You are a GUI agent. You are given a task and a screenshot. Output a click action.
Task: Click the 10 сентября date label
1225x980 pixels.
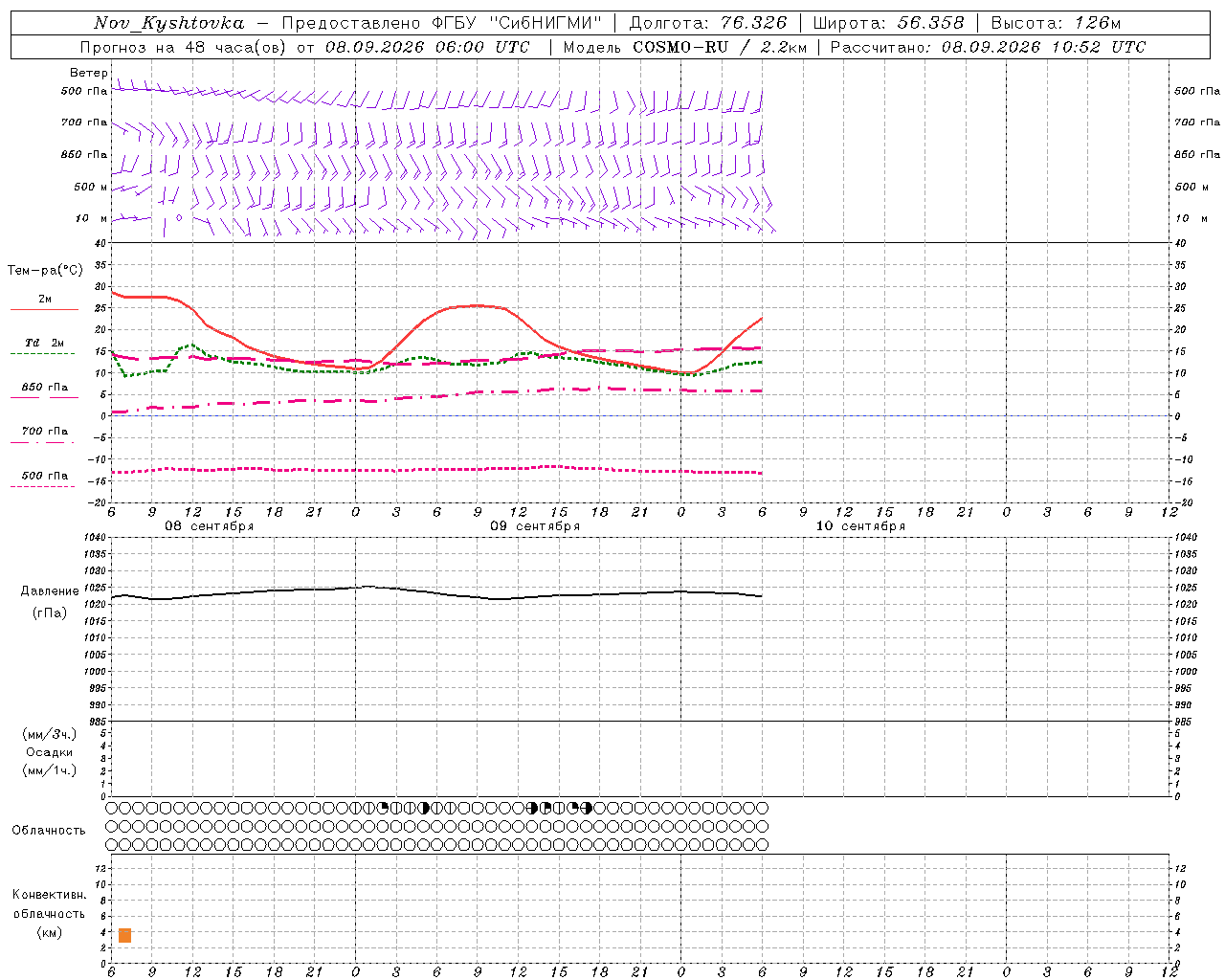pos(860,526)
